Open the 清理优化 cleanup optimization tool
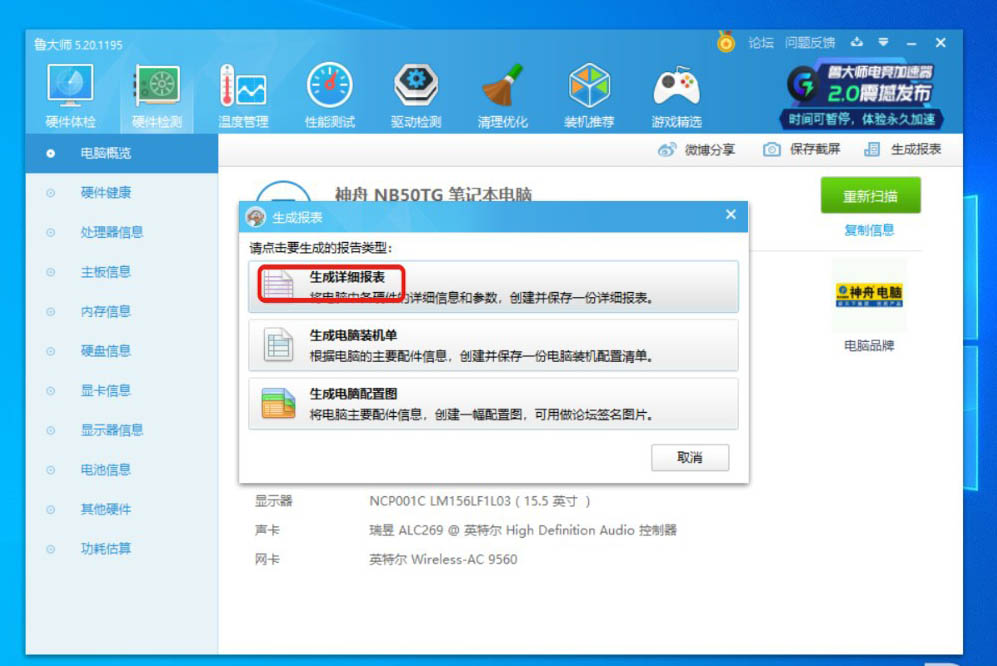Viewport: 997px width, 666px height. coord(504,95)
